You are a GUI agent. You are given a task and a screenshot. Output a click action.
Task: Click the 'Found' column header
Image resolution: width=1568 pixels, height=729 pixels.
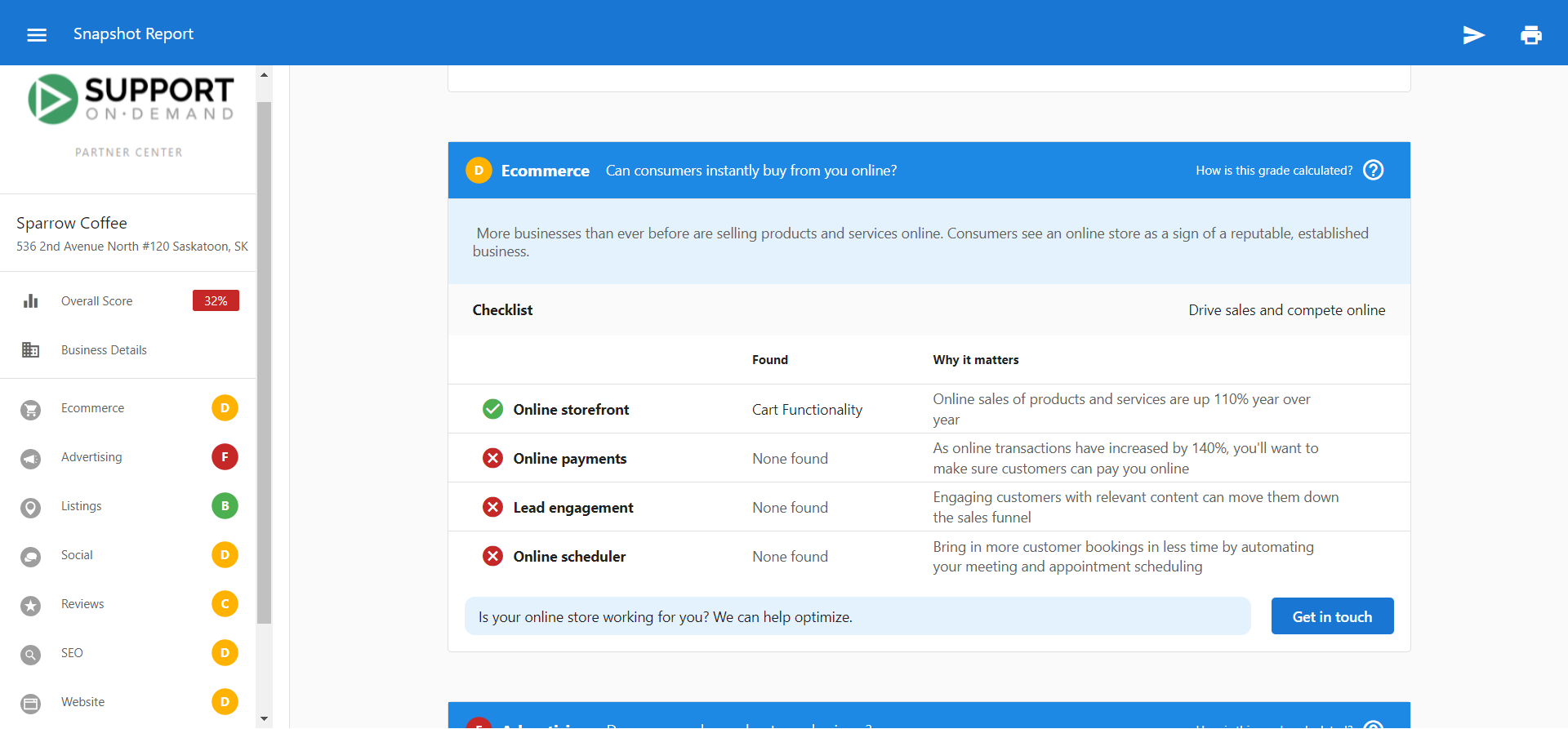(x=770, y=360)
